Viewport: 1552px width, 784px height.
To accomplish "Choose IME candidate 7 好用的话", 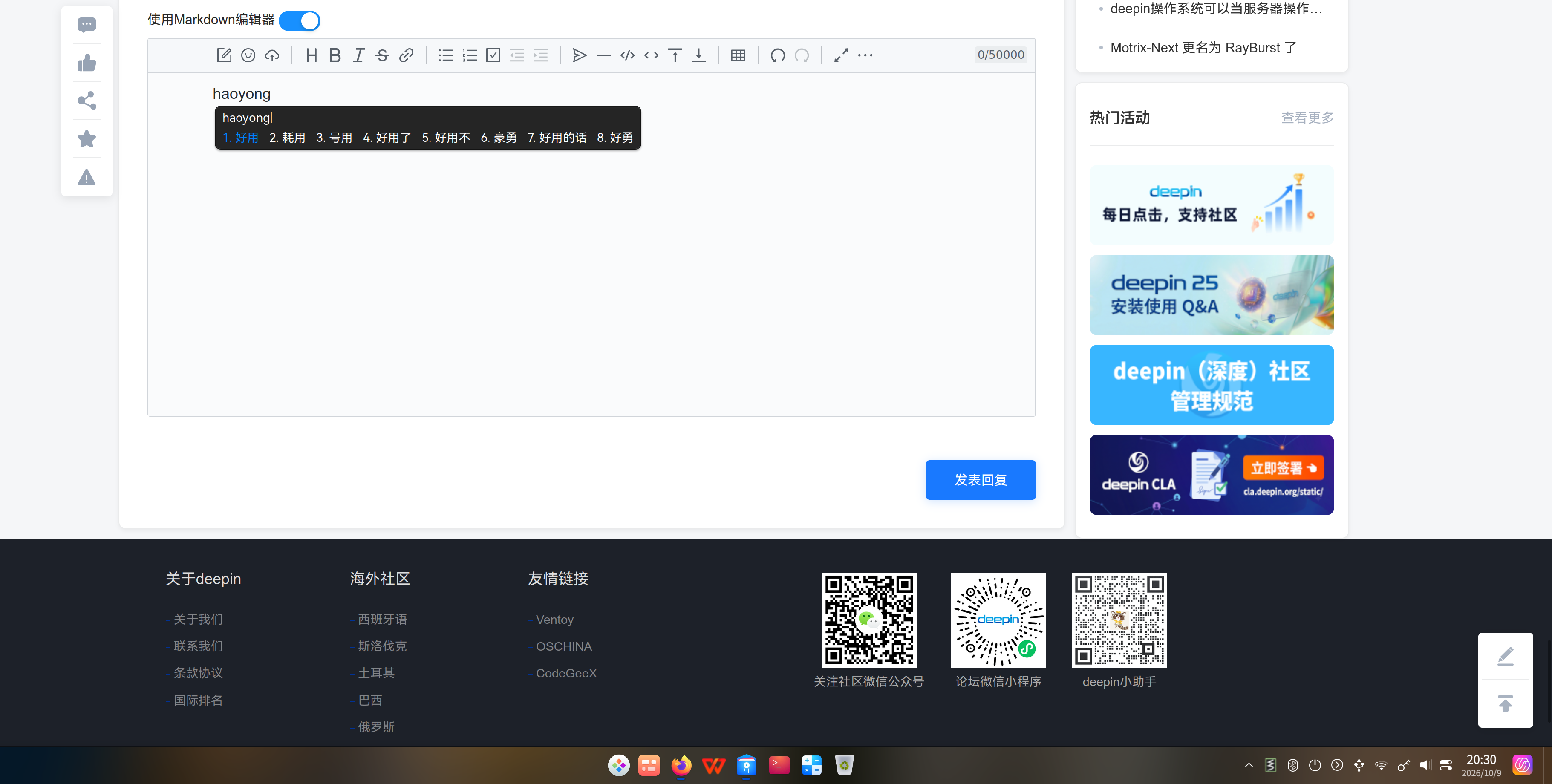I will click(557, 137).
